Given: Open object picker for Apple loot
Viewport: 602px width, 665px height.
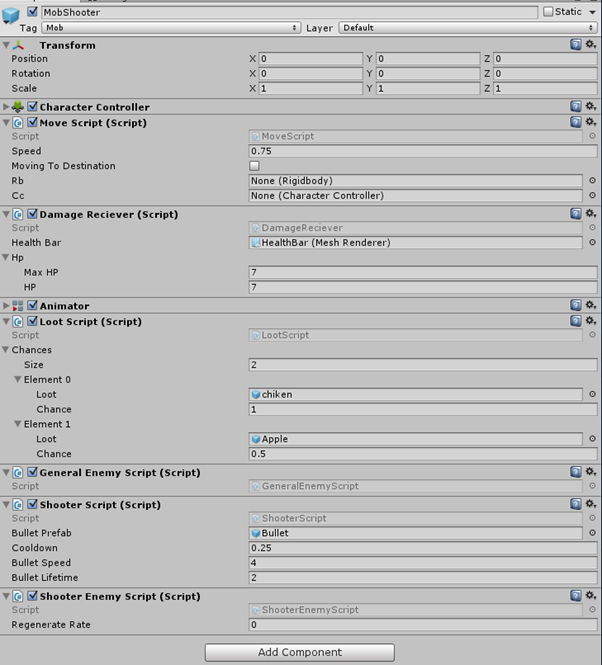Looking at the screenshot, I should [592, 439].
